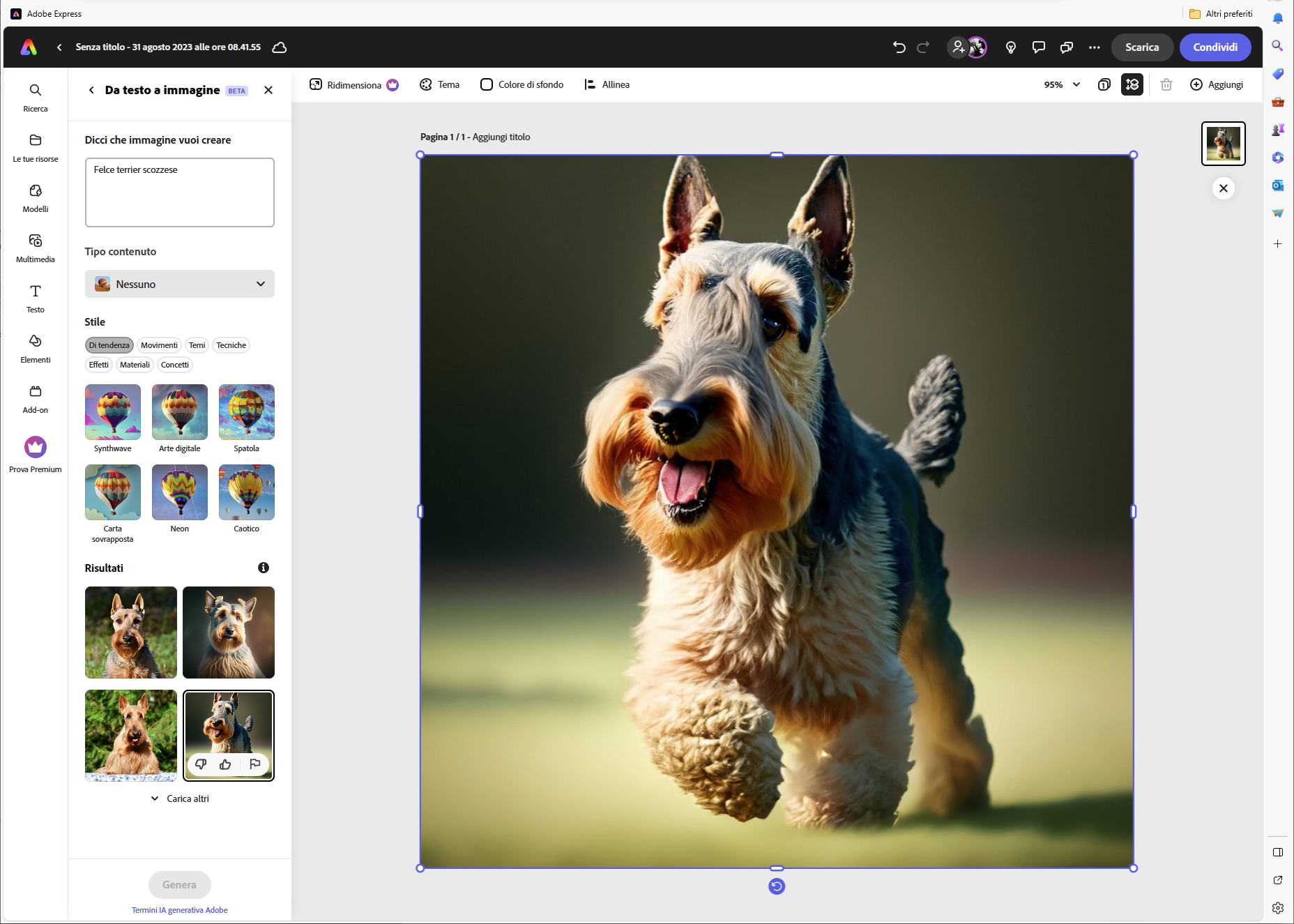Toggle the Materiali style filter

point(135,365)
